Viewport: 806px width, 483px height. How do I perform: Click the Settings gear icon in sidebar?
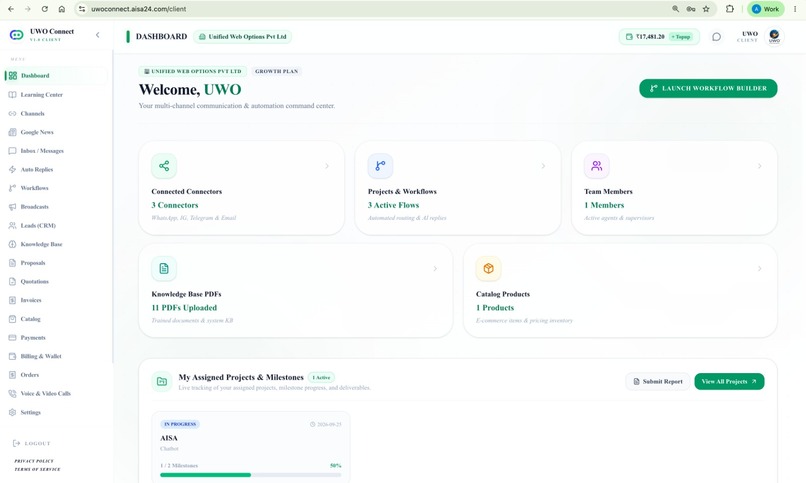[12, 412]
